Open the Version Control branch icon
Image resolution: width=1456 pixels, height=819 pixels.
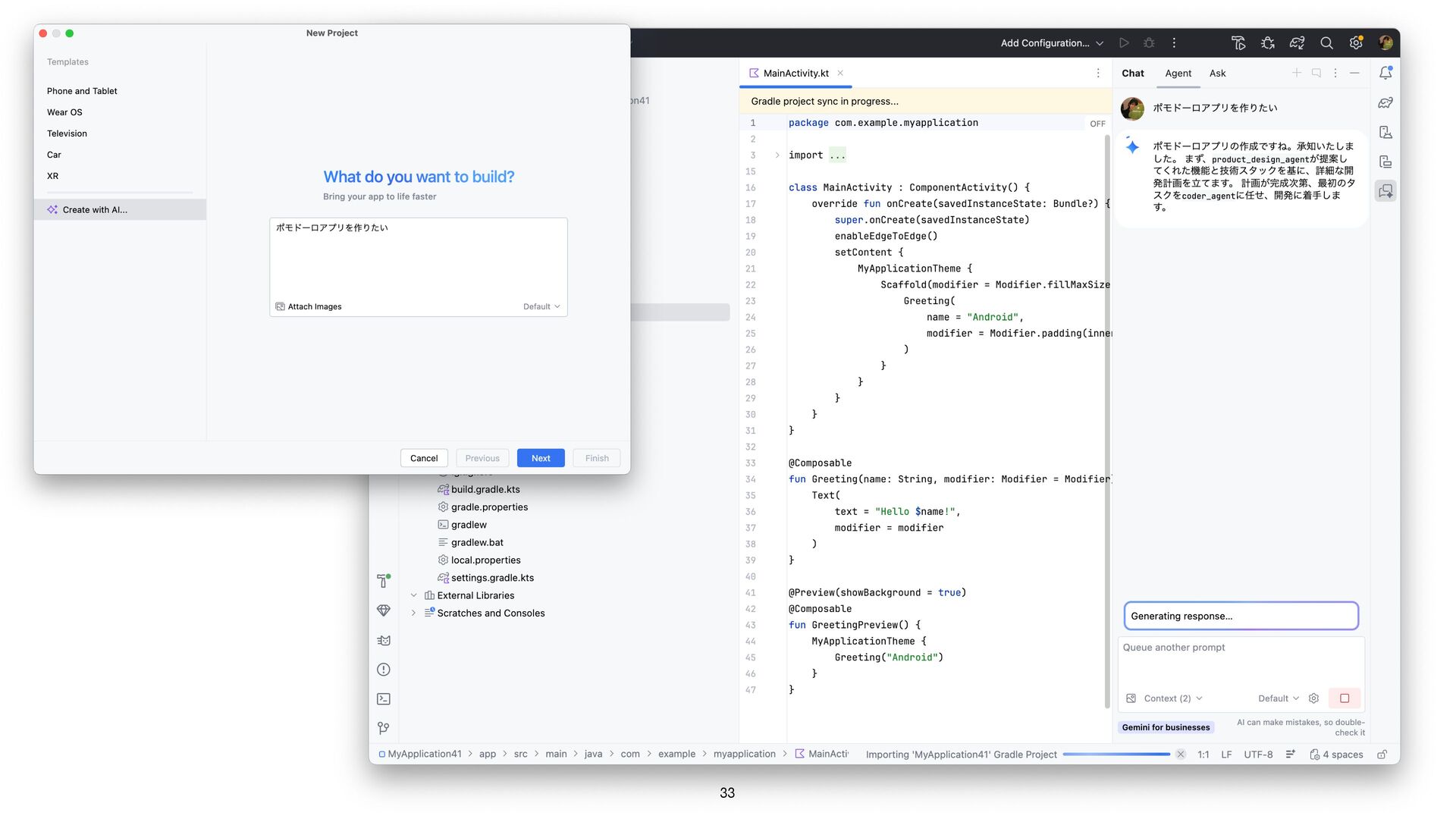coord(384,728)
